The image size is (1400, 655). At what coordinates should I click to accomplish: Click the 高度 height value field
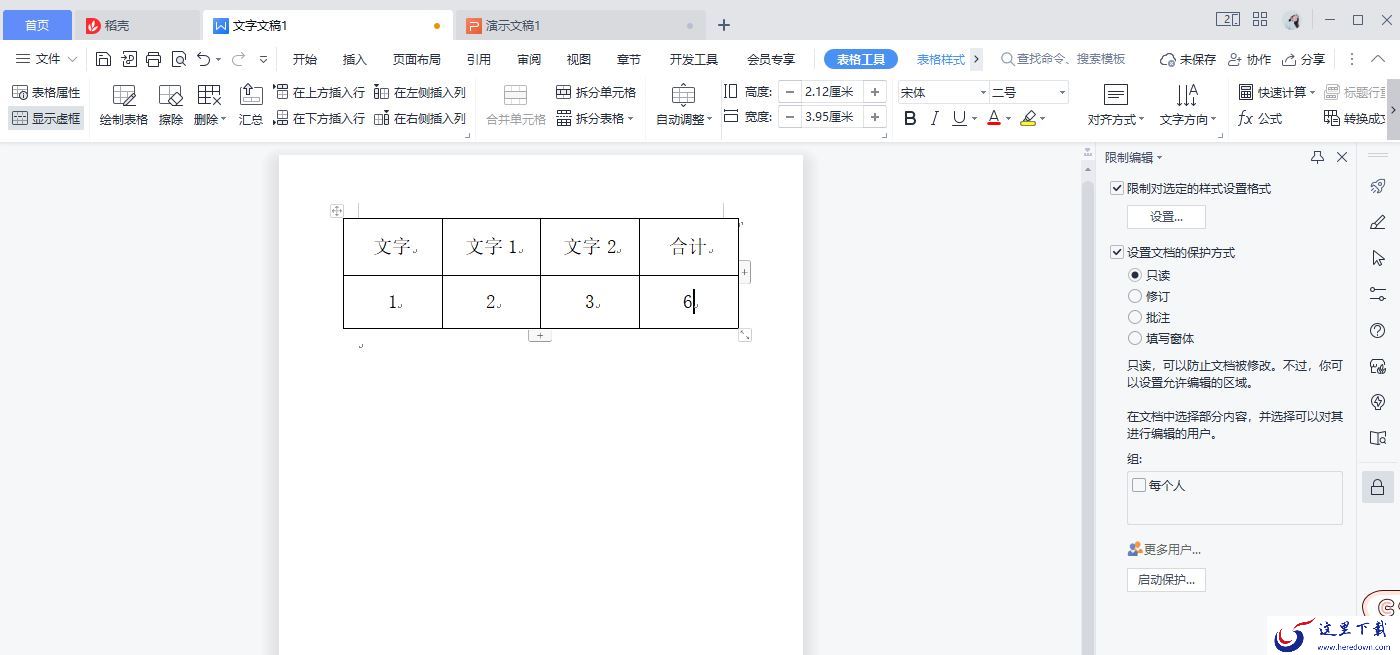pos(832,92)
